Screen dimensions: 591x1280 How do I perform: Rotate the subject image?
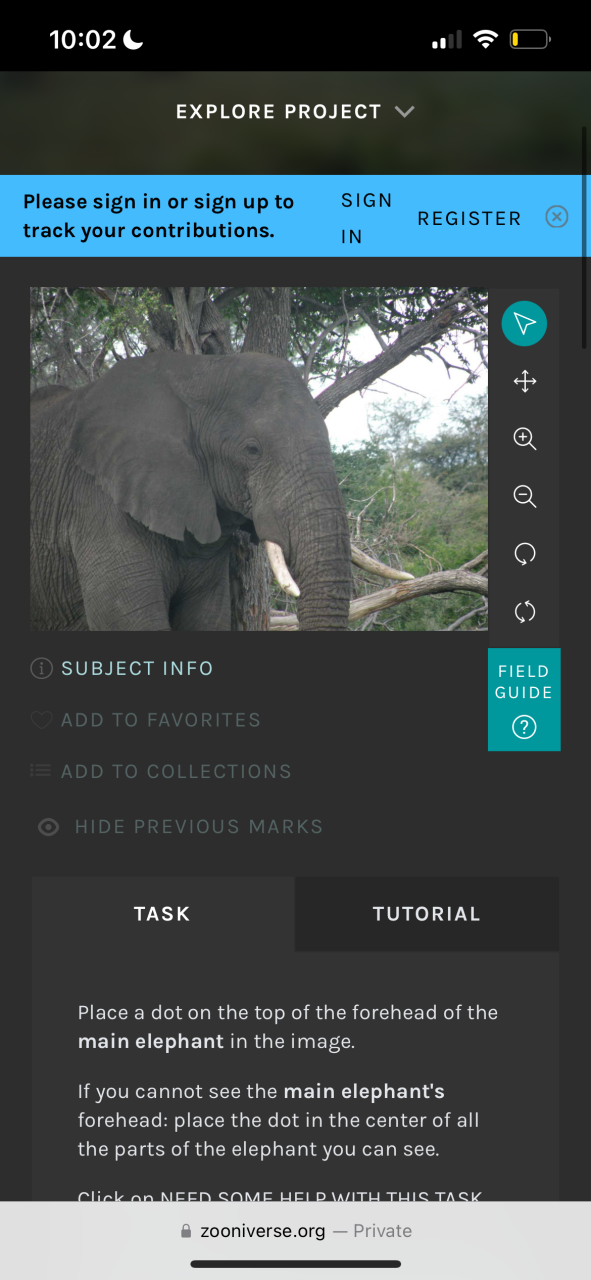(524, 554)
